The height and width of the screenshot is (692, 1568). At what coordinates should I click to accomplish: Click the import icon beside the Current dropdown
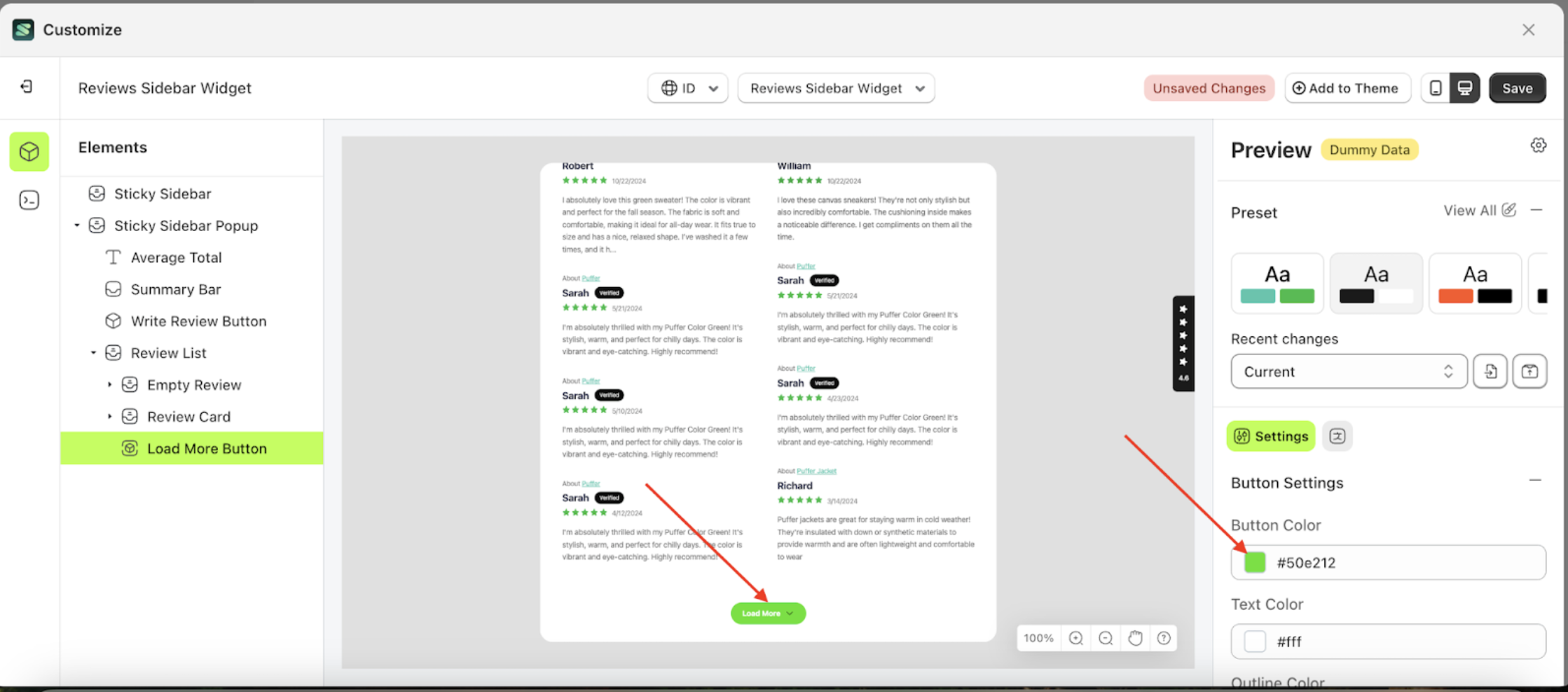1490,371
